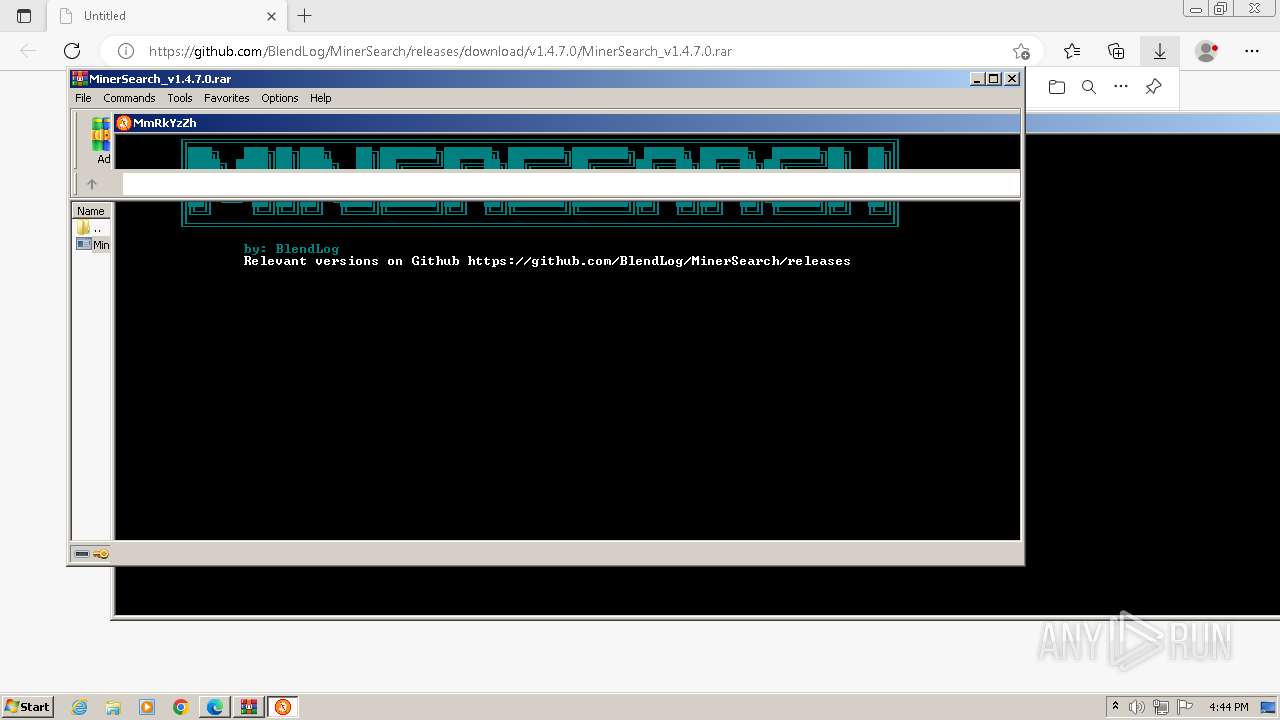Open network status in system tray

1160,707
